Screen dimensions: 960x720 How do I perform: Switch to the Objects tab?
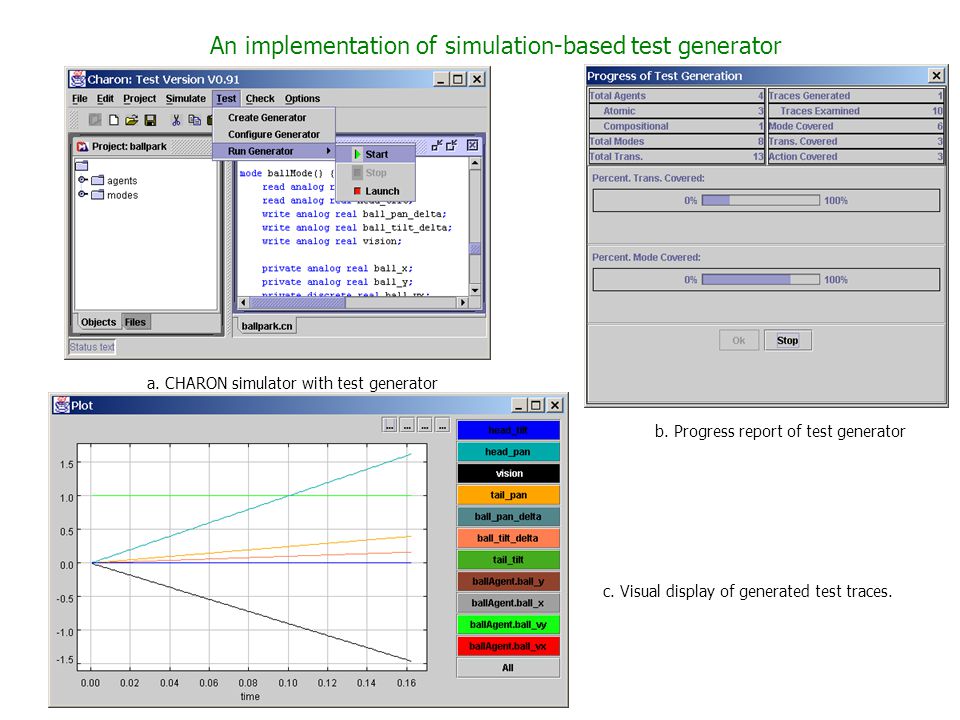tap(98, 322)
